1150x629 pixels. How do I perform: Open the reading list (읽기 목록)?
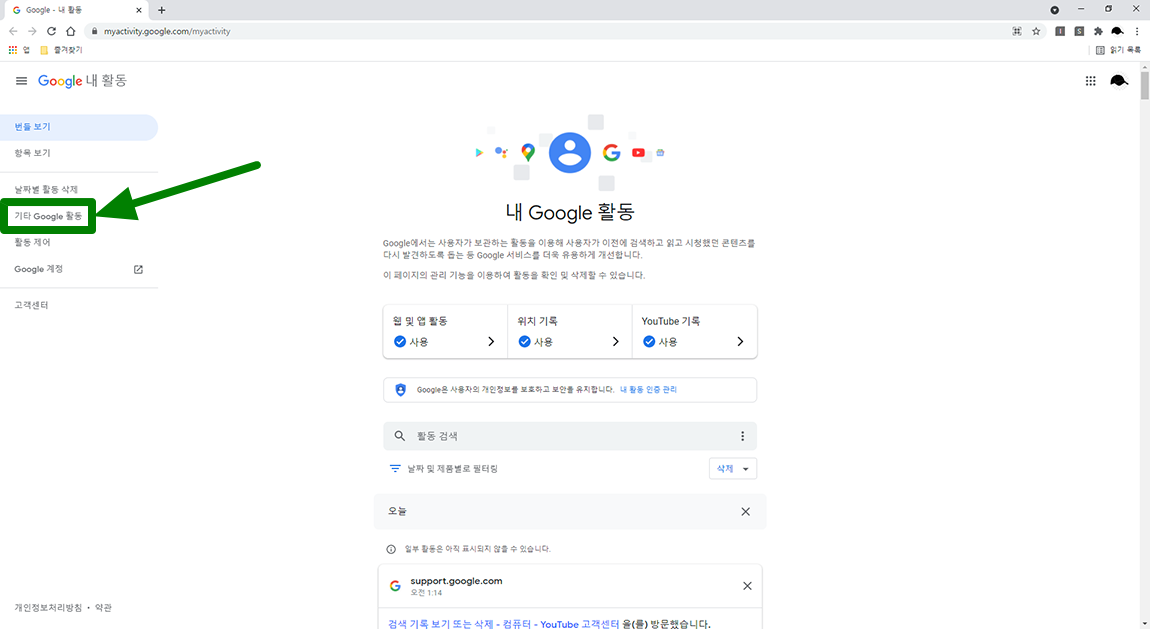click(x=1118, y=50)
